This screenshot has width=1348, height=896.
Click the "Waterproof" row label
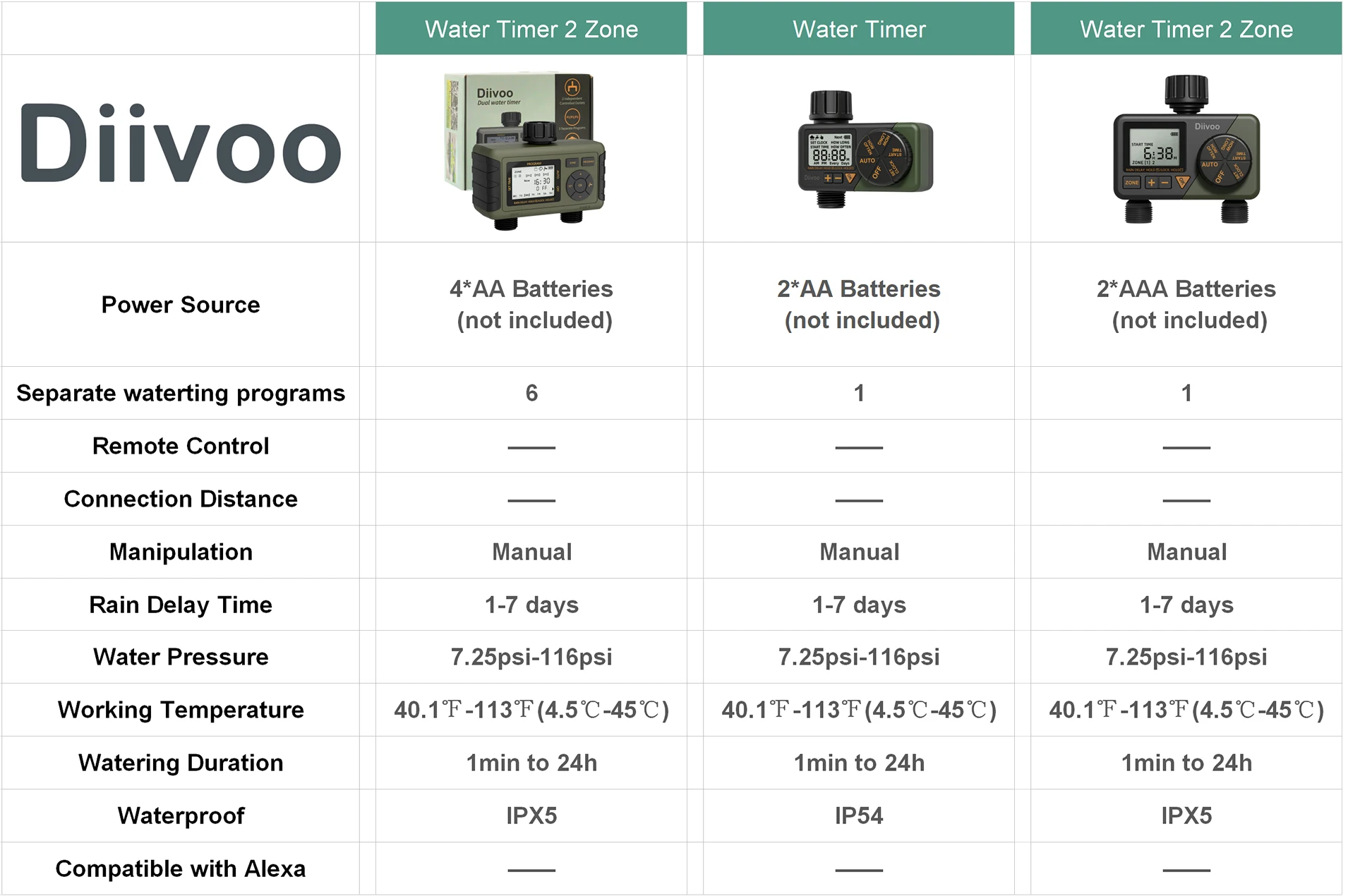coord(181,816)
